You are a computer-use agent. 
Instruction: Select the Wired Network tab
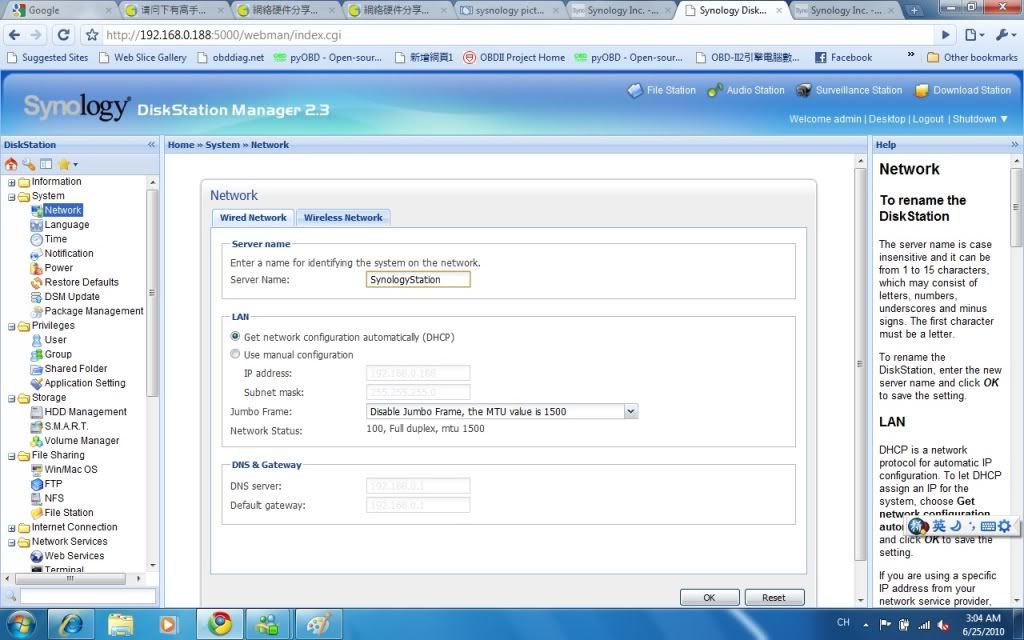pos(253,218)
